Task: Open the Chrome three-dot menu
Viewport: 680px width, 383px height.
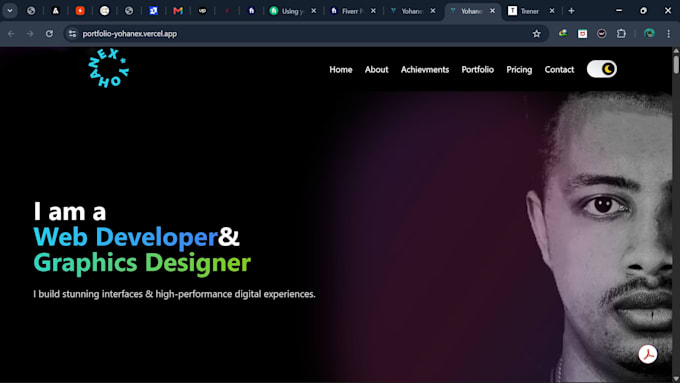Action: [x=668, y=34]
